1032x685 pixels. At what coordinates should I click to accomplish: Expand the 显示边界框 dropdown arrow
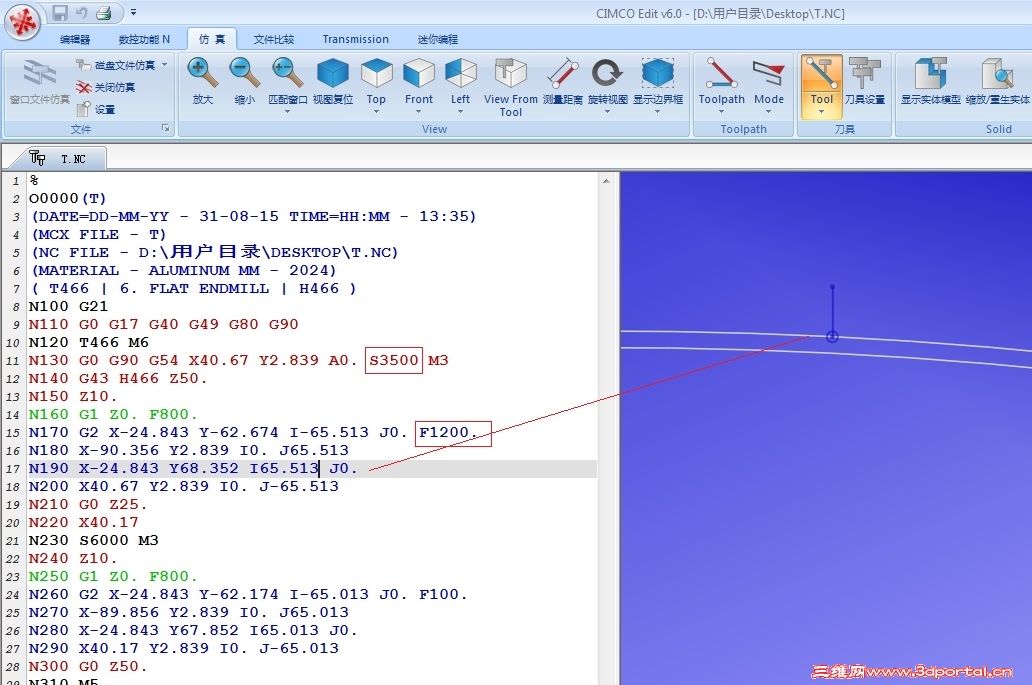pyautogui.click(x=658, y=112)
